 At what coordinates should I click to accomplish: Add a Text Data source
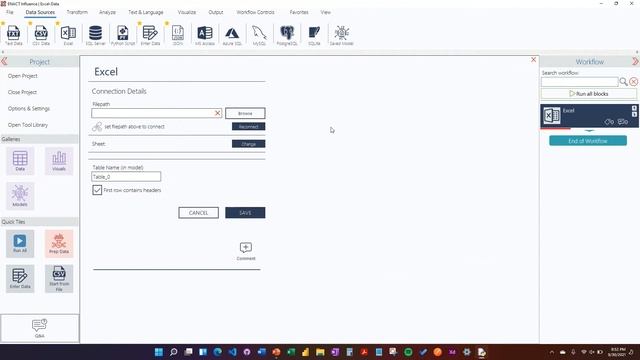click(13, 35)
